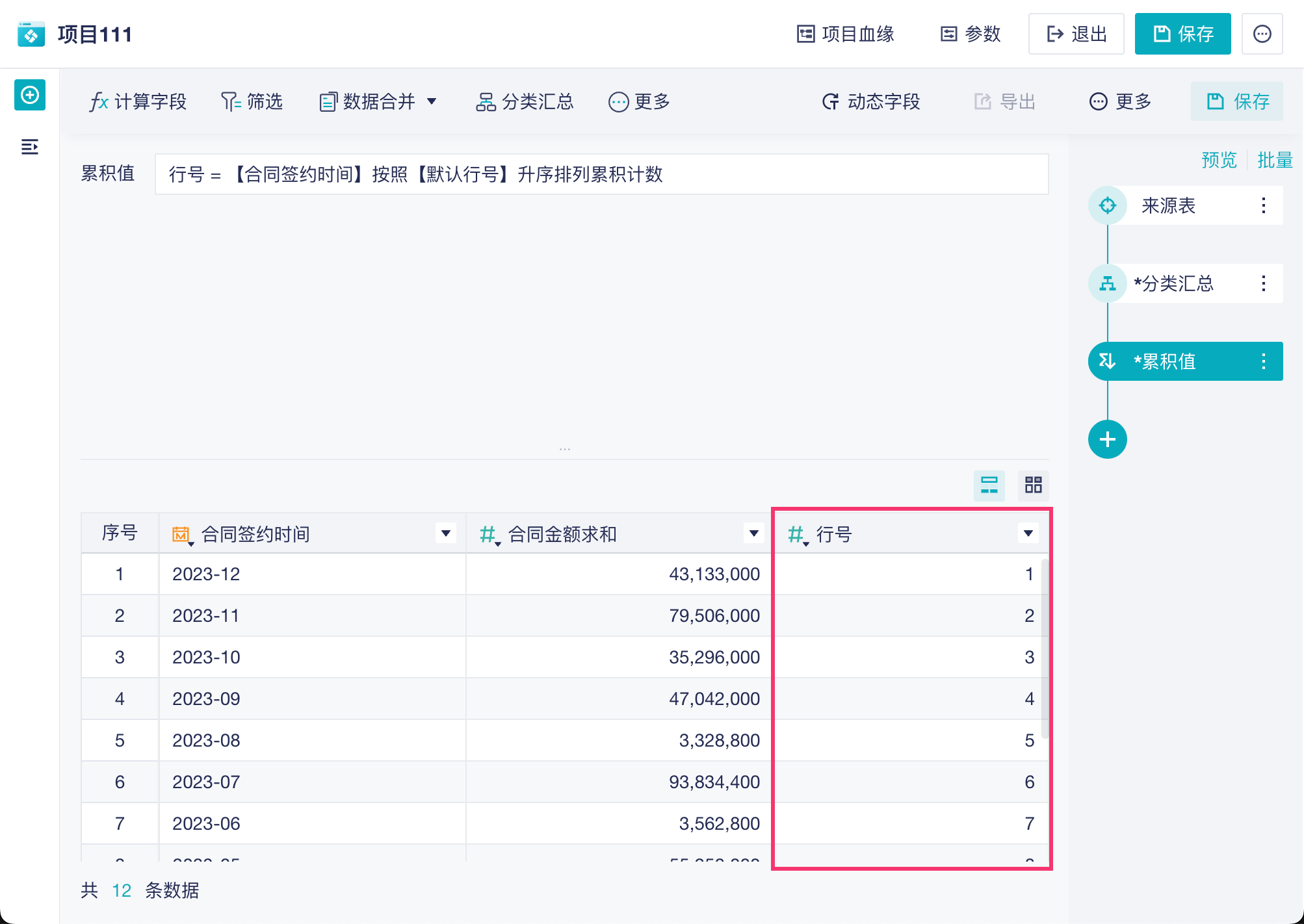Click the table vertical scrollbar
The height and width of the screenshot is (924, 1304).
[1044, 650]
